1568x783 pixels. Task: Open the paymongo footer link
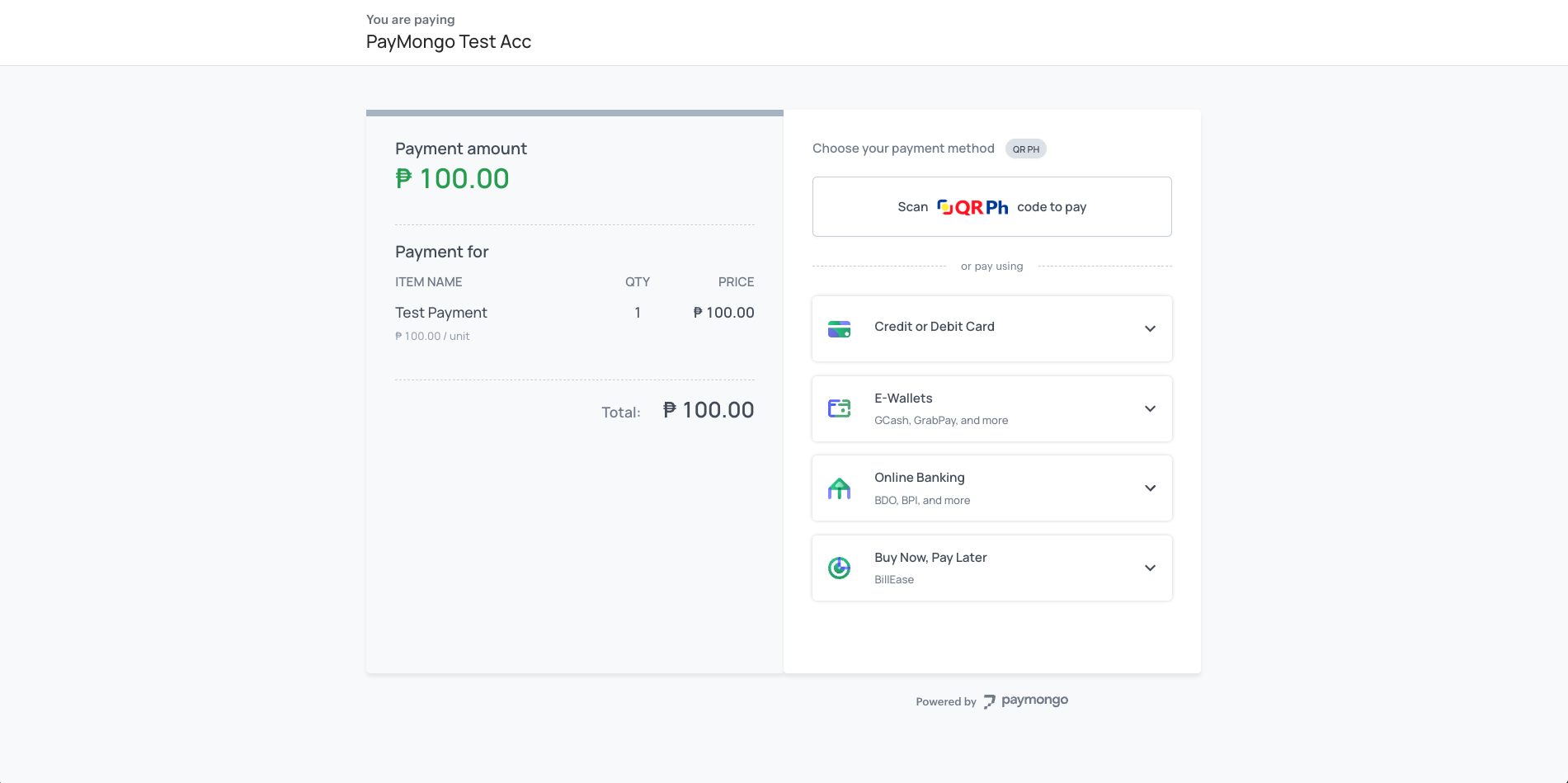click(x=1034, y=700)
